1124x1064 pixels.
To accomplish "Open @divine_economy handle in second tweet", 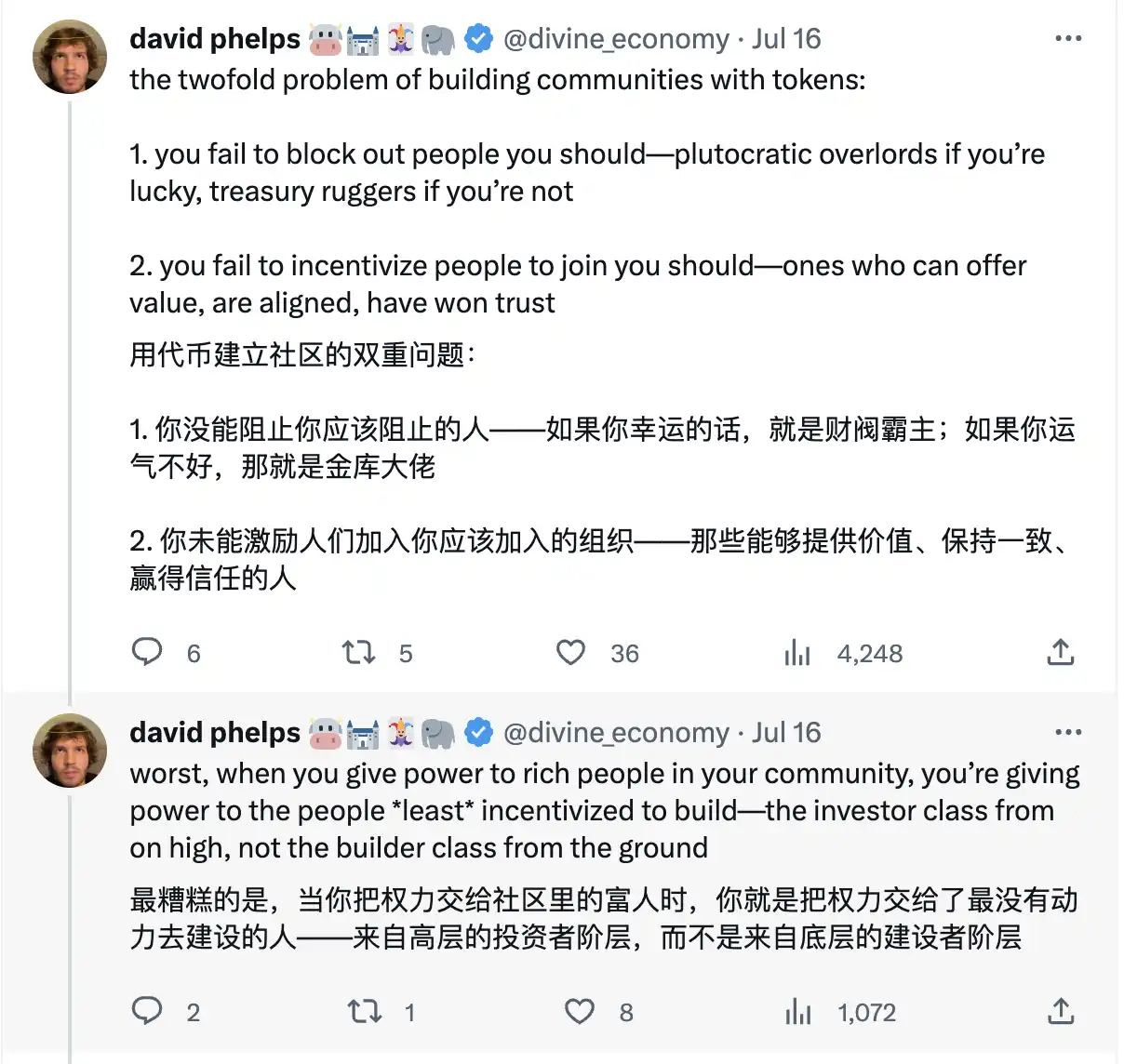I will [x=616, y=733].
